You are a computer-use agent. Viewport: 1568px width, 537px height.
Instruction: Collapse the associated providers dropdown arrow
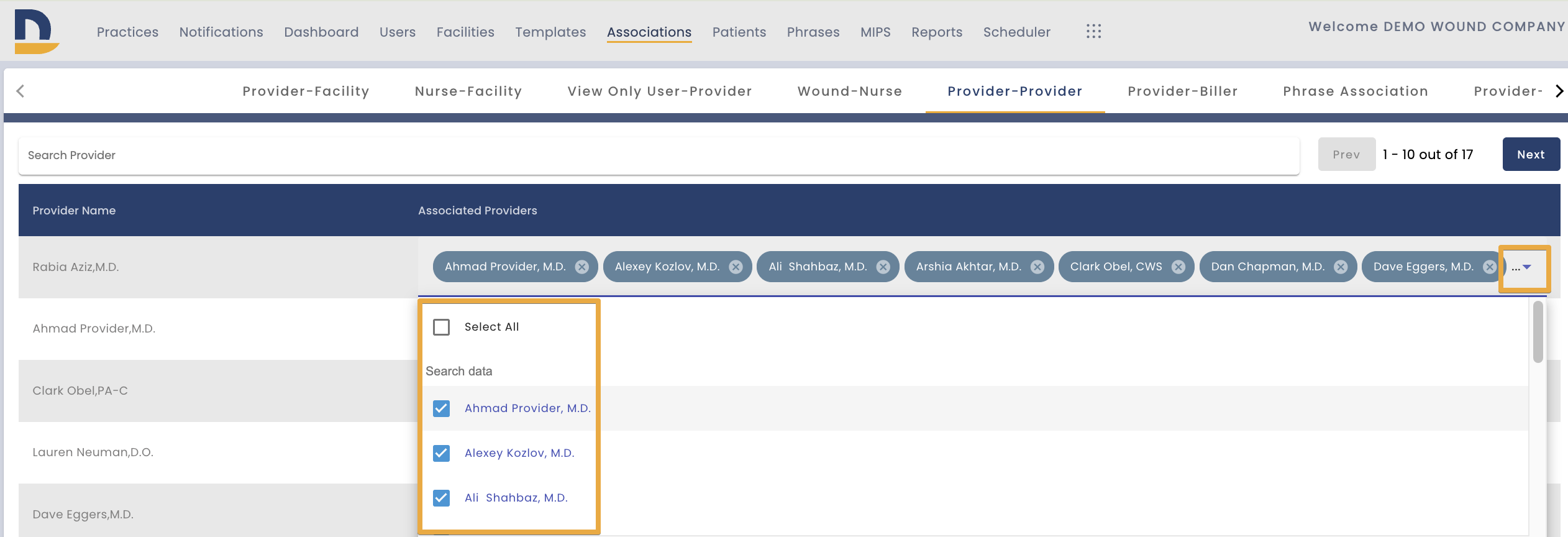coord(1527,267)
